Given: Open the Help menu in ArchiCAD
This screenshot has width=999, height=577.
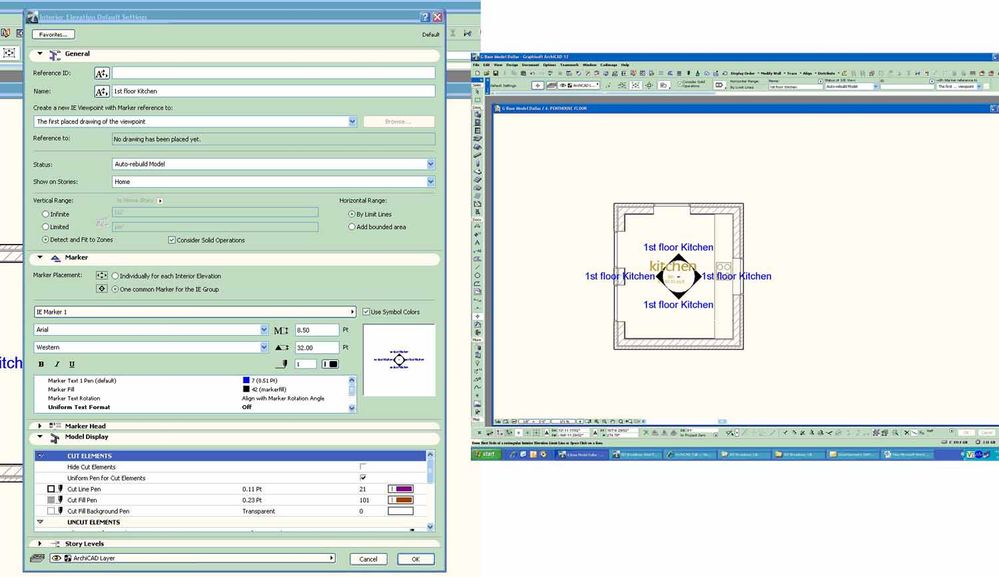Looking at the screenshot, I should point(625,65).
